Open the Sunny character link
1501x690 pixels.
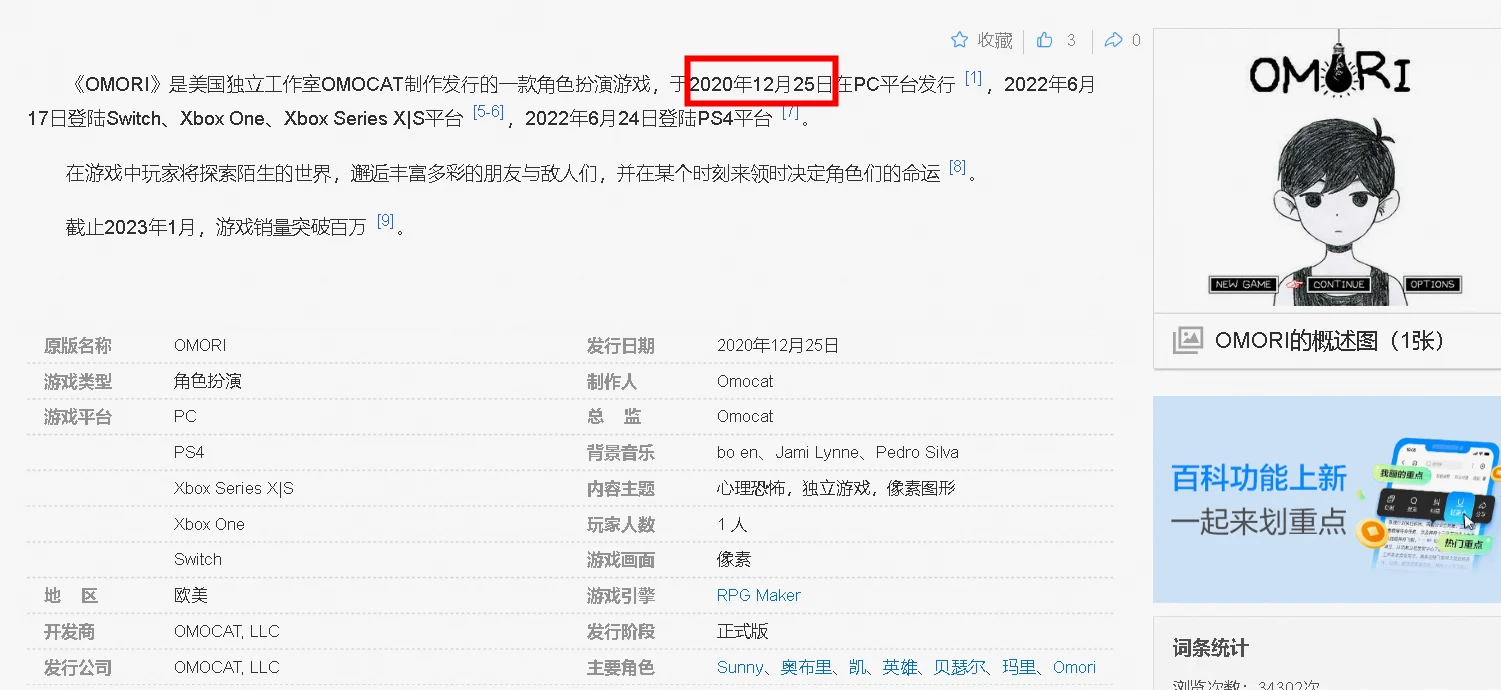740,667
